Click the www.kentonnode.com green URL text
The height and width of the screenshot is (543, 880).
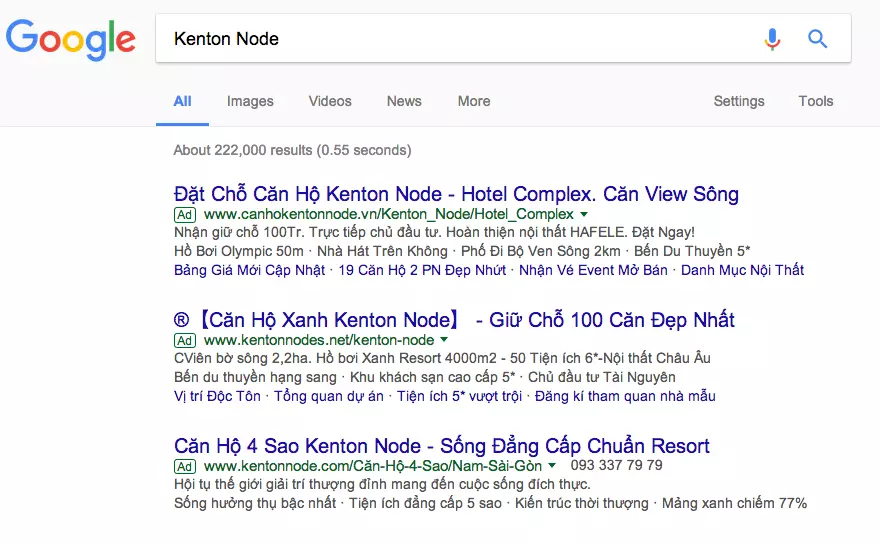(x=373, y=466)
